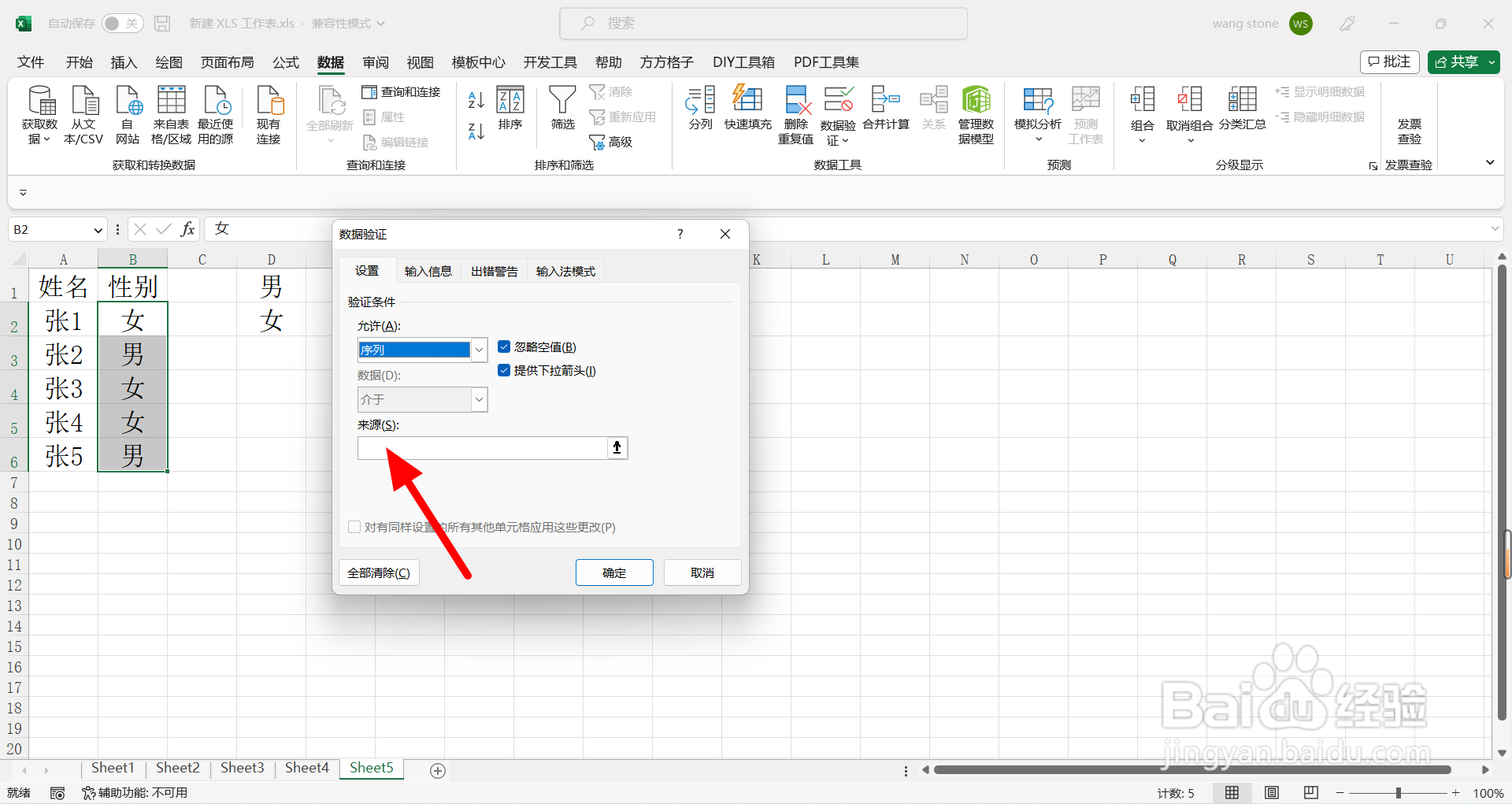
Task: Click the range selector icon in 来源 field
Action: click(617, 448)
